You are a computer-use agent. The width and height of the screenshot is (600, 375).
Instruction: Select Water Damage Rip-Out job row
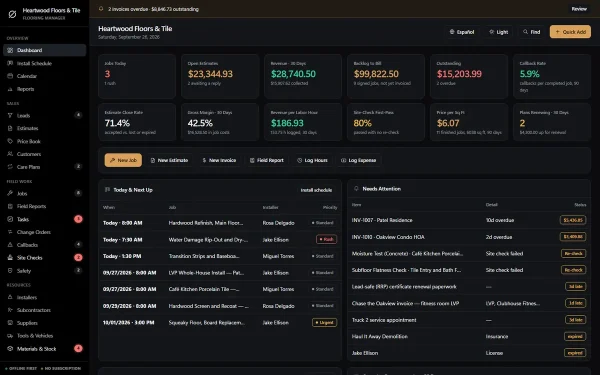tap(220, 240)
